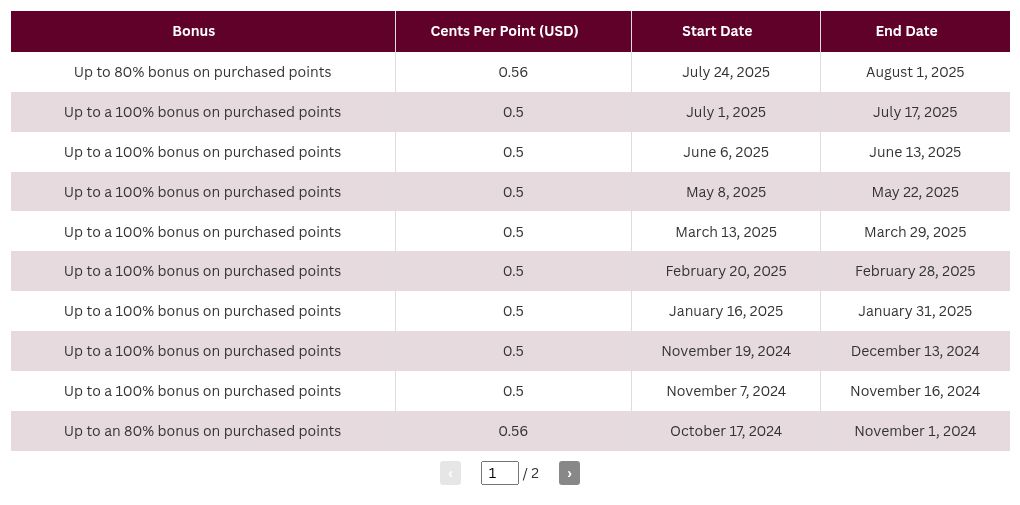
Task: Click the previous page arrow button
Action: pyautogui.click(x=450, y=473)
